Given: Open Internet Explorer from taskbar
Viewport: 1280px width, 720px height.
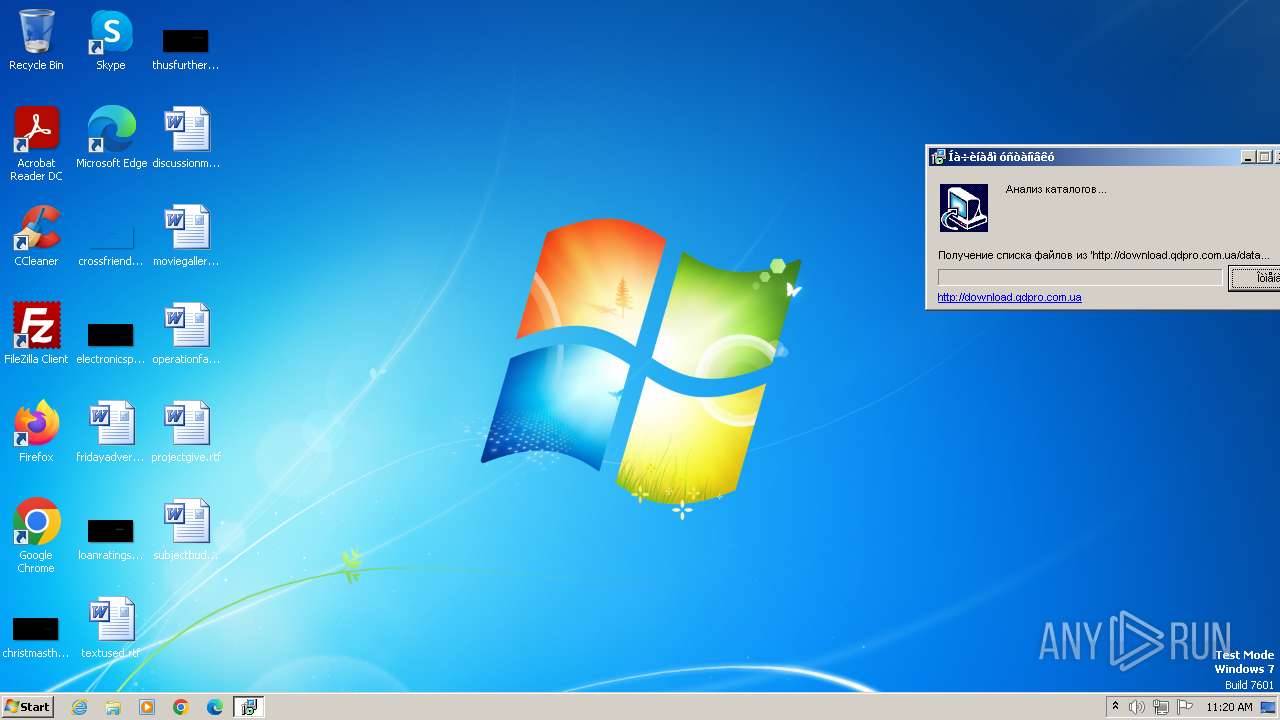Looking at the screenshot, I should coord(79,707).
